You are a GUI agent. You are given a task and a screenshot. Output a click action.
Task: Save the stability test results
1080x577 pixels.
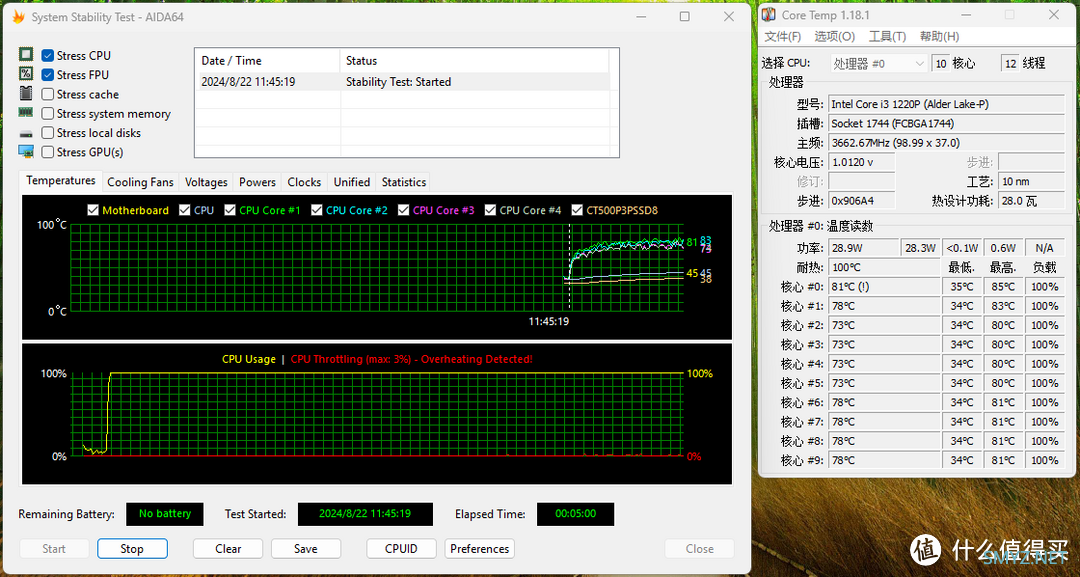pyautogui.click(x=306, y=549)
